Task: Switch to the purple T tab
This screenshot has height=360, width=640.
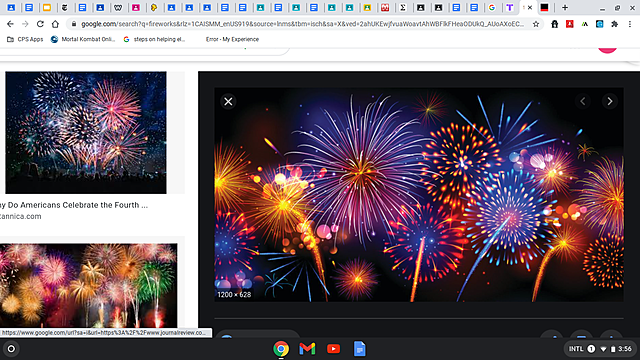Action: (x=509, y=8)
